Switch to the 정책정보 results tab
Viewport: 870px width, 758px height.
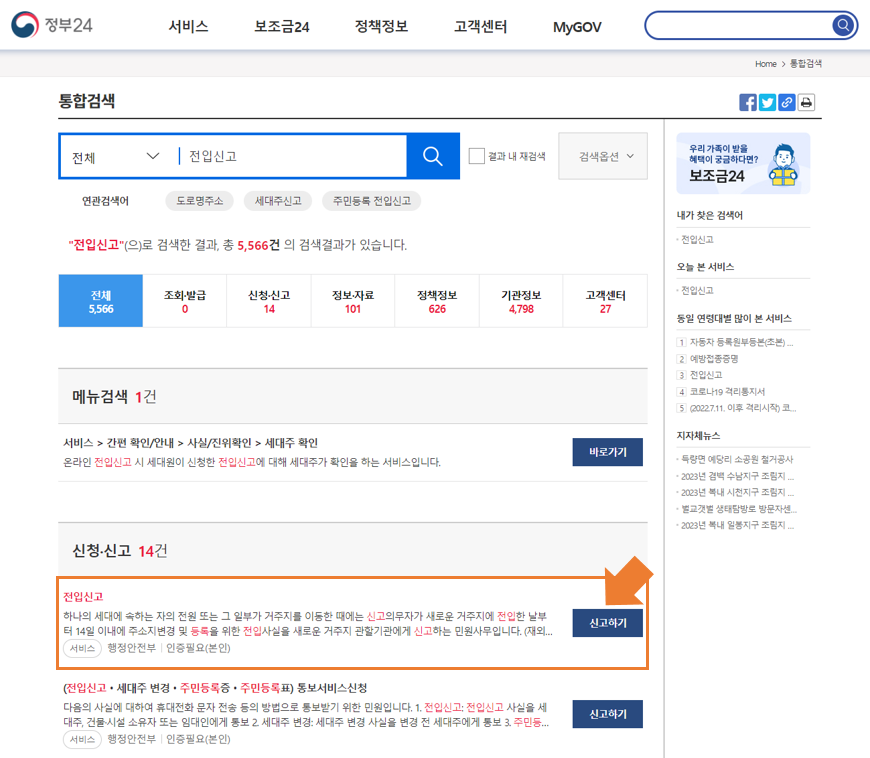tap(437, 300)
